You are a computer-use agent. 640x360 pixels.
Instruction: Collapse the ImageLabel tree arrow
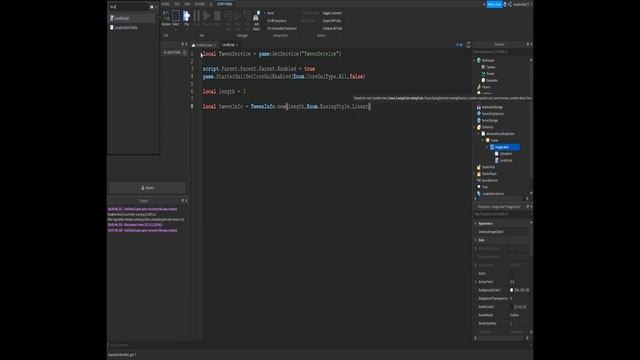coord(487,147)
